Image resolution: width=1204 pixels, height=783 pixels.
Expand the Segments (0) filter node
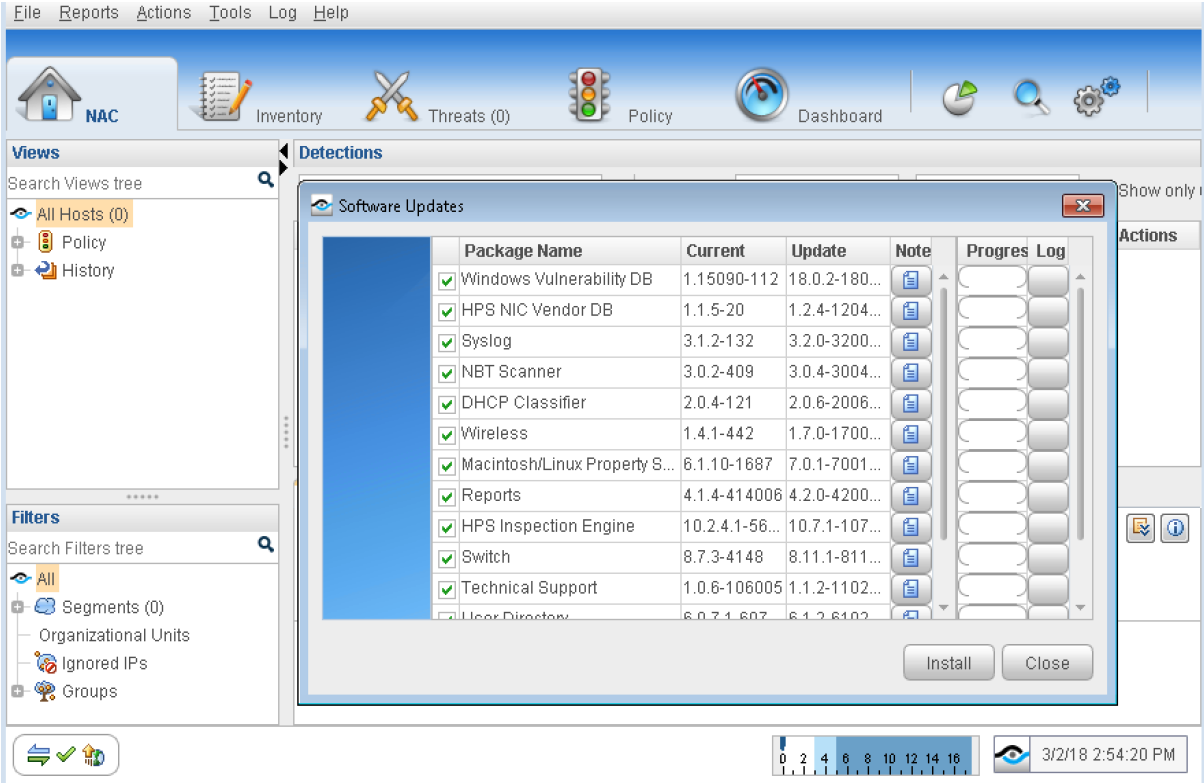[x=17, y=607]
